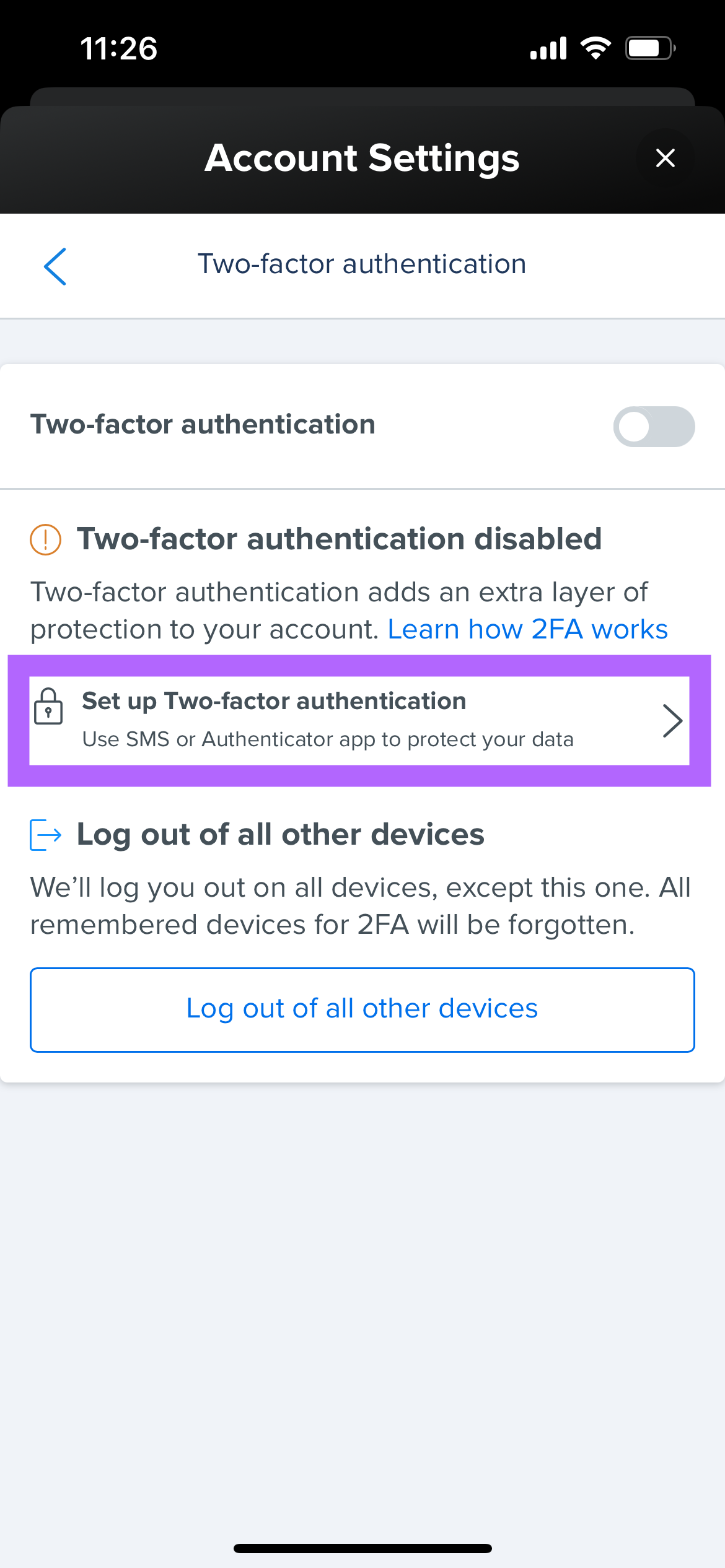Expand Set up Two-factor authentication via its chevron
This screenshot has height=1568, width=725.
pos(673,720)
